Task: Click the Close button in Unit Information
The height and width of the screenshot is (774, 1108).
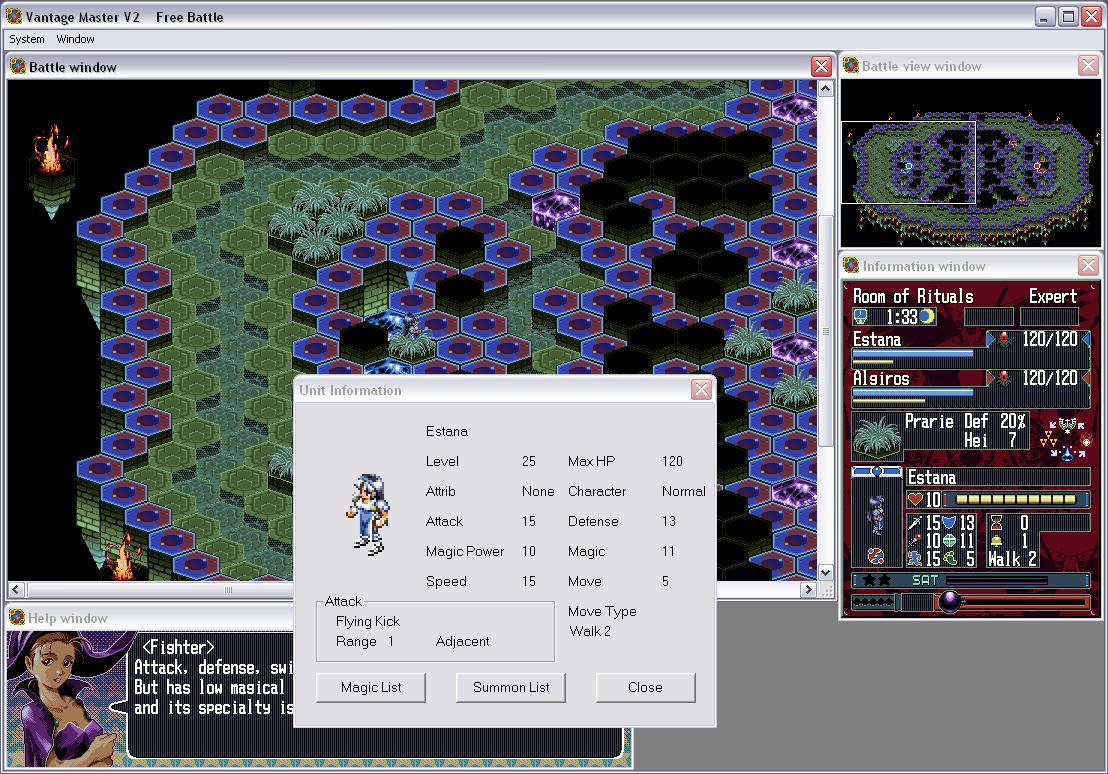Action: click(645, 687)
